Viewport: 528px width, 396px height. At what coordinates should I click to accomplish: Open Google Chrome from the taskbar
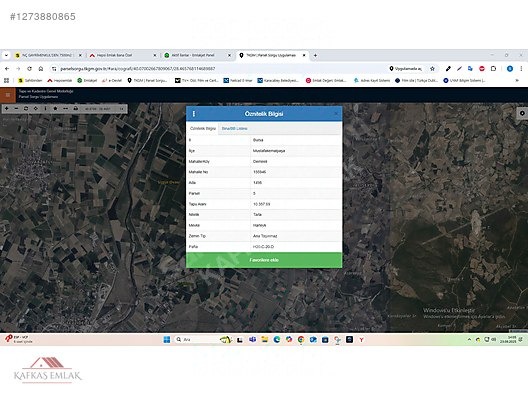click(301, 340)
